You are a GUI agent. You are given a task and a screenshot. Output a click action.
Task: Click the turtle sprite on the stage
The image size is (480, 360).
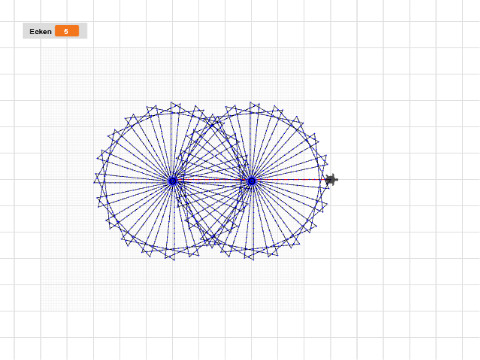(331, 180)
